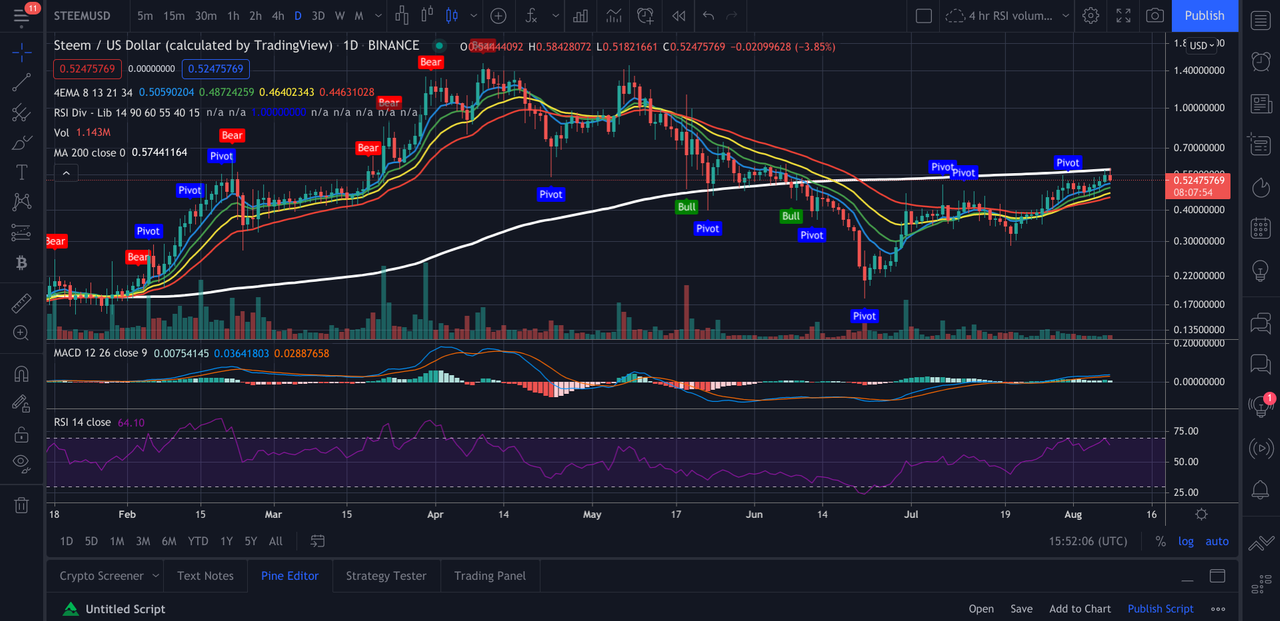The width and height of the screenshot is (1280, 621).
Task: Switch to the Text Notes tab
Action: pyautogui.click(x=205, y=575)
